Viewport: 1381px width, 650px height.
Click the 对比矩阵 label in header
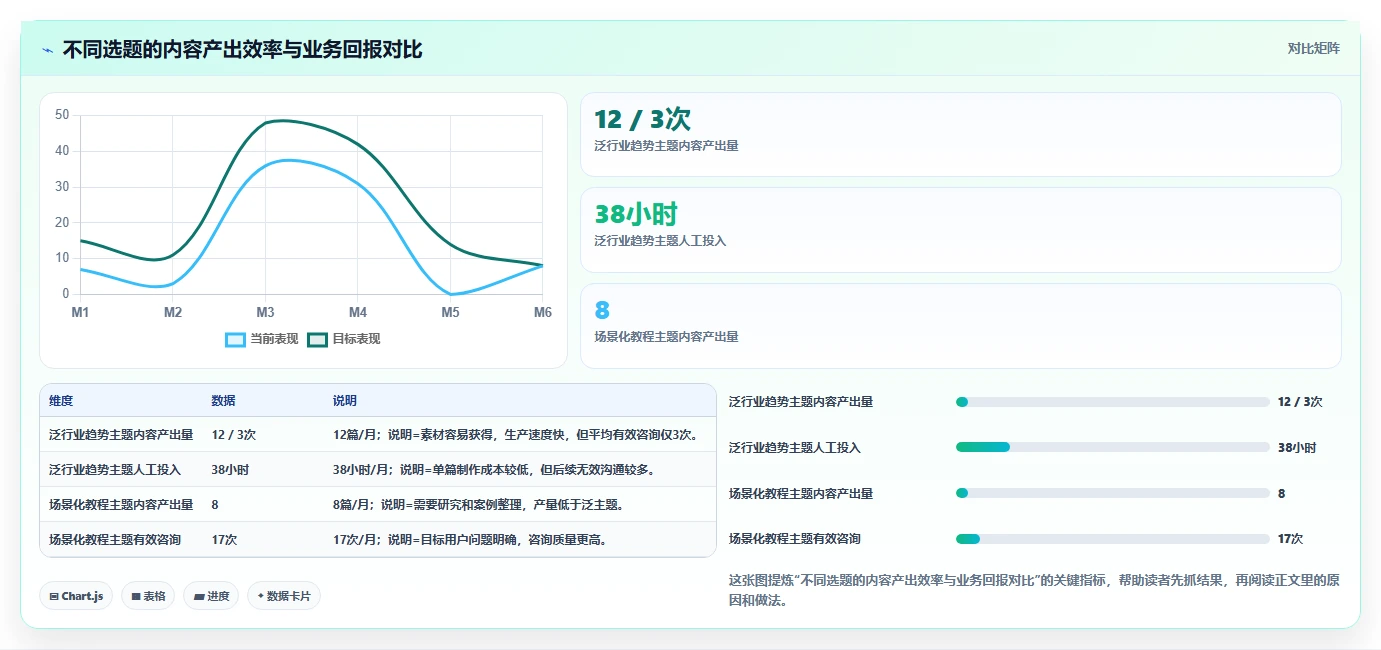coord(1313,48)
